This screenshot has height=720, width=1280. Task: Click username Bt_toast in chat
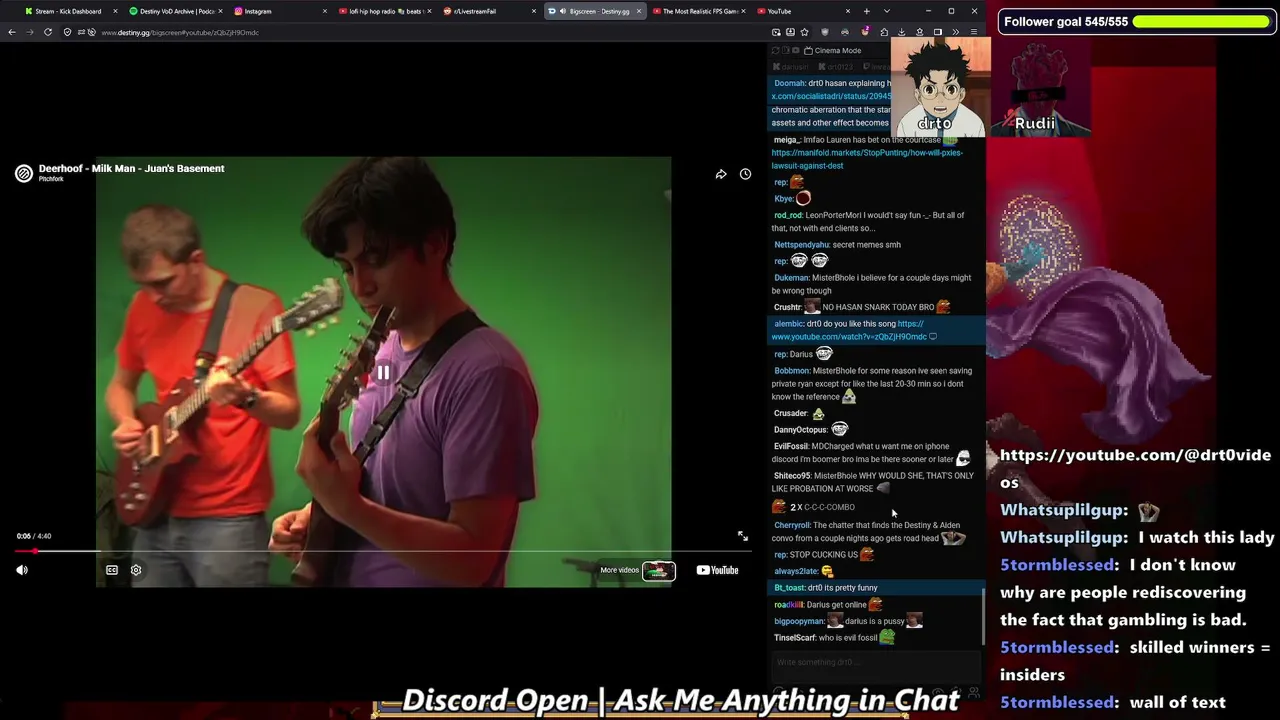click(x=789, y=588)
